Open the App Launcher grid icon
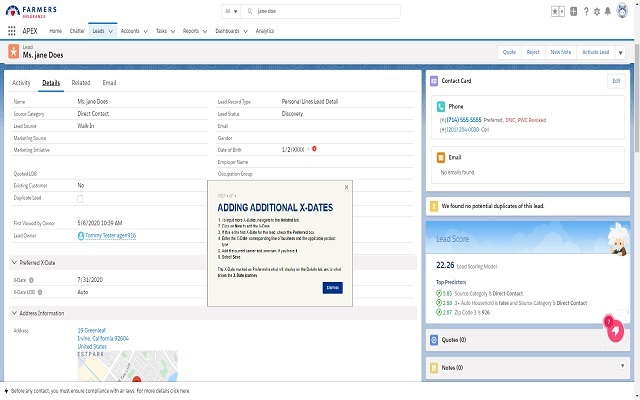The width and height of the screenshot is (640, 400). pyautogui.click(x=12, y=31)
